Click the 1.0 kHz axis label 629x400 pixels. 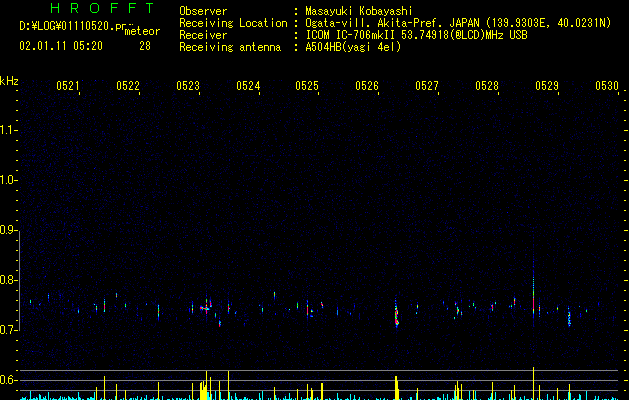pos(8,180)
